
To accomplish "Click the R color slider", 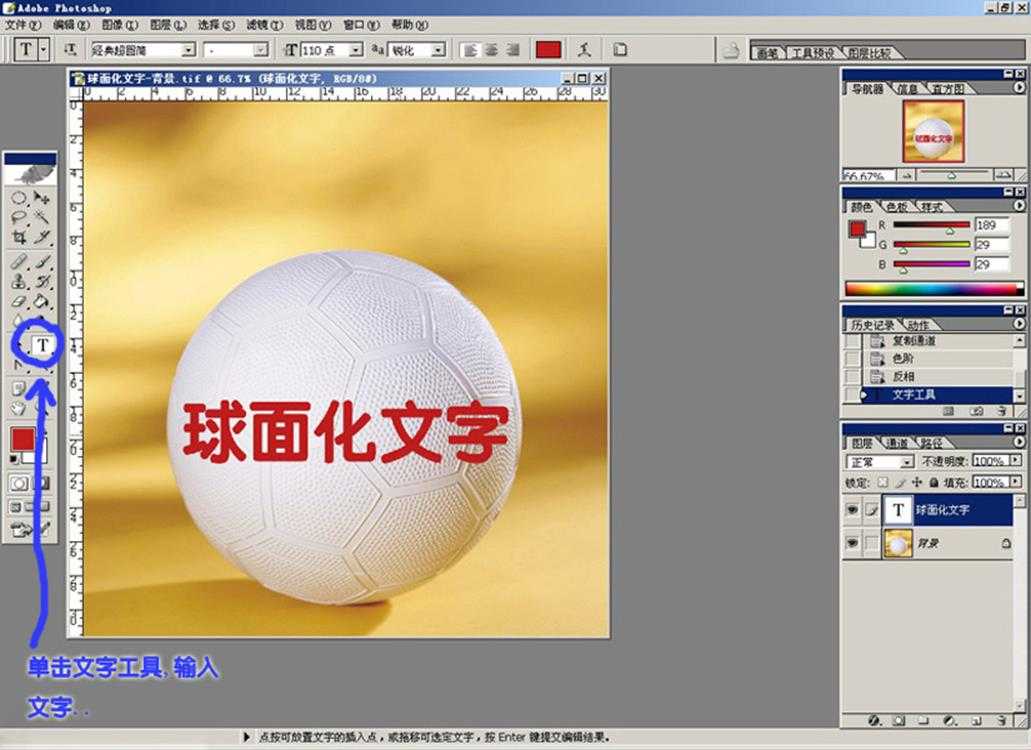I will tap(931, 225).
